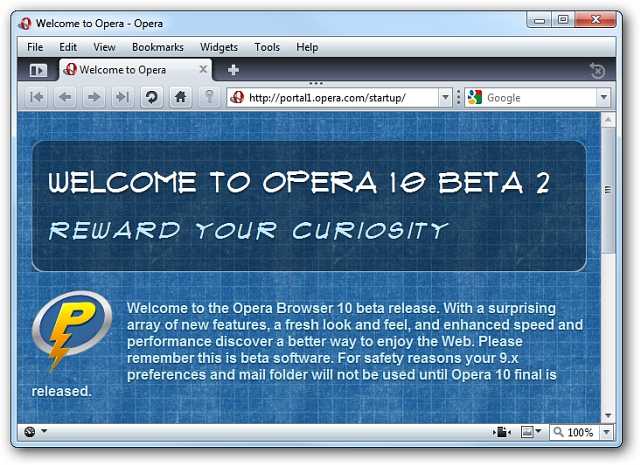Go forward with the Forward arrow
This screenshot has width=640, height=465.
(94, 97)
